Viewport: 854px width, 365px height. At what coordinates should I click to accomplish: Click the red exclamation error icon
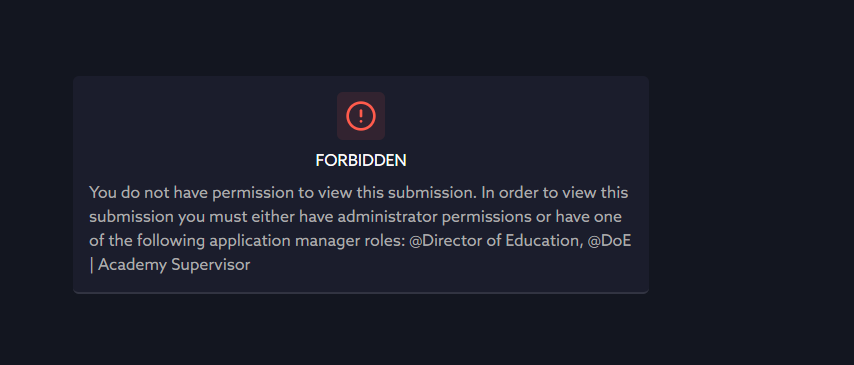361,116
